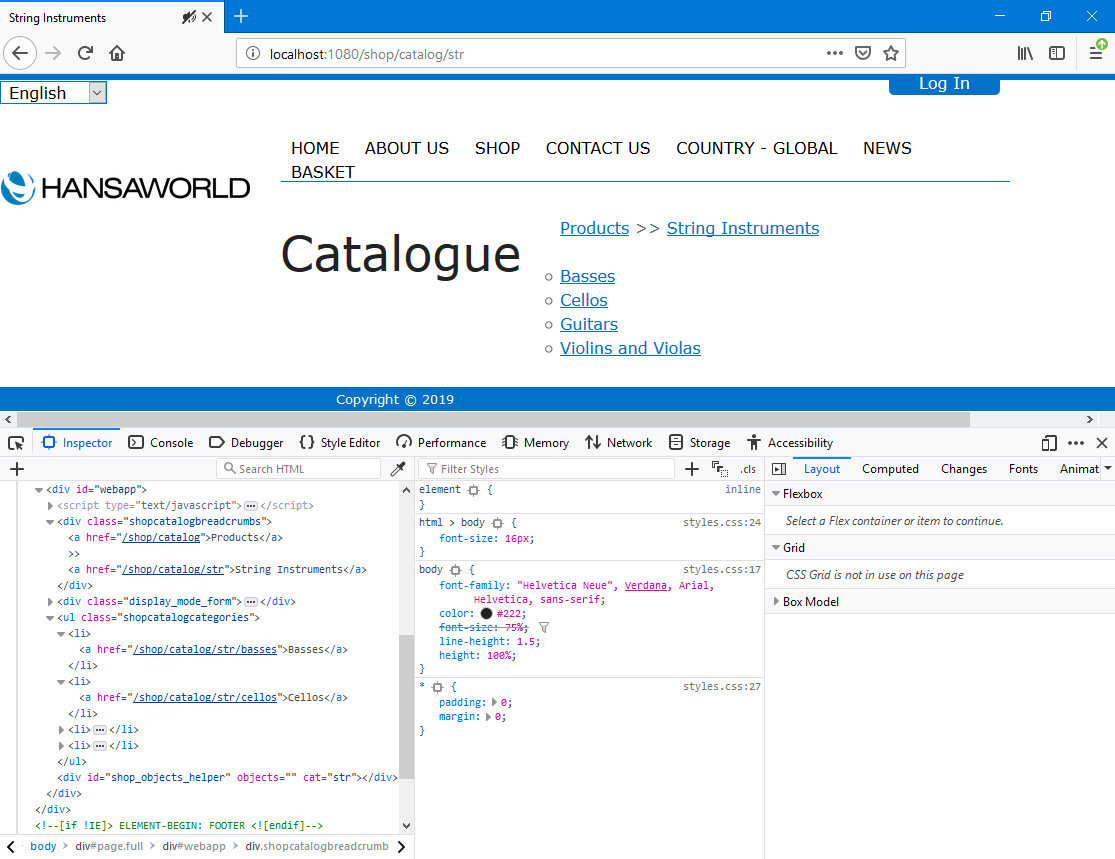Select div#webapp in the breadcrumb trail
1115x859 pixels.
pyautogui.click(x=193, y=846)
